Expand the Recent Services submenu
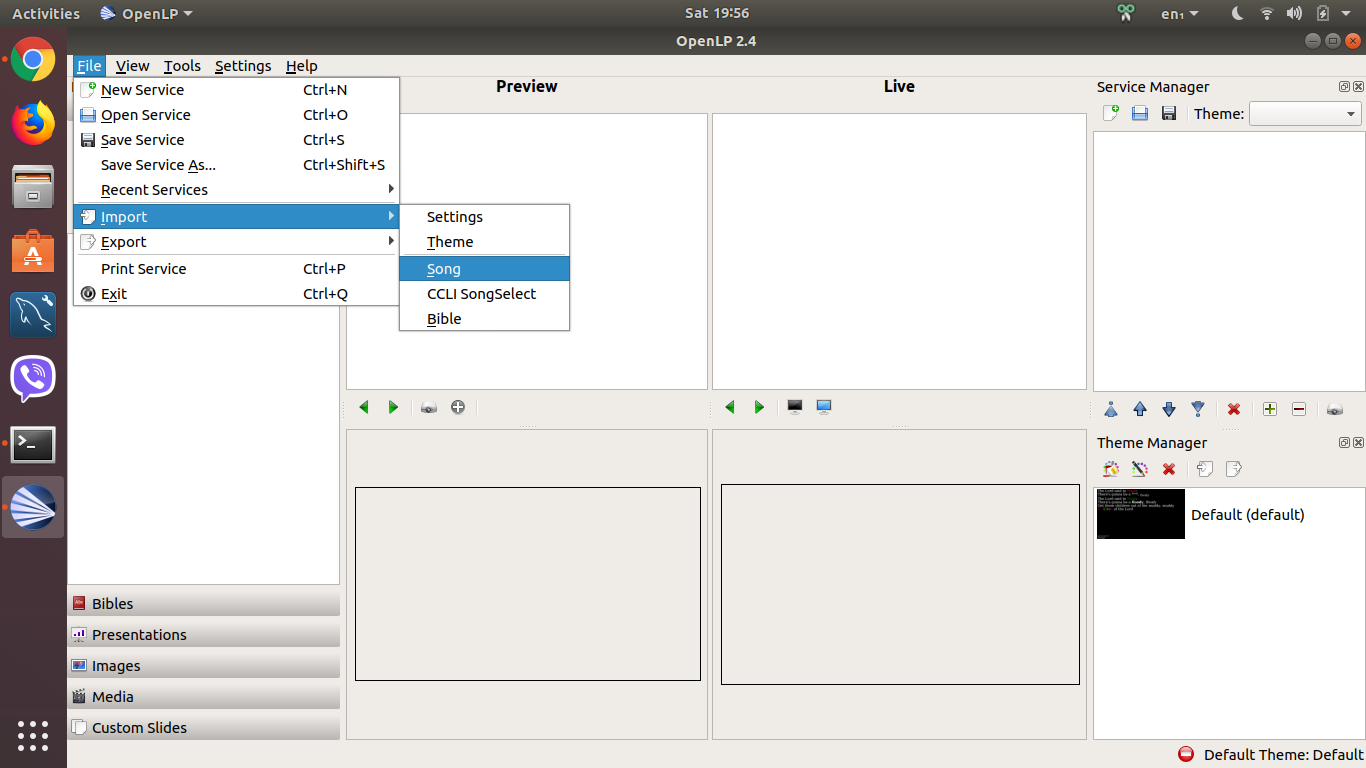 point(237,190)
